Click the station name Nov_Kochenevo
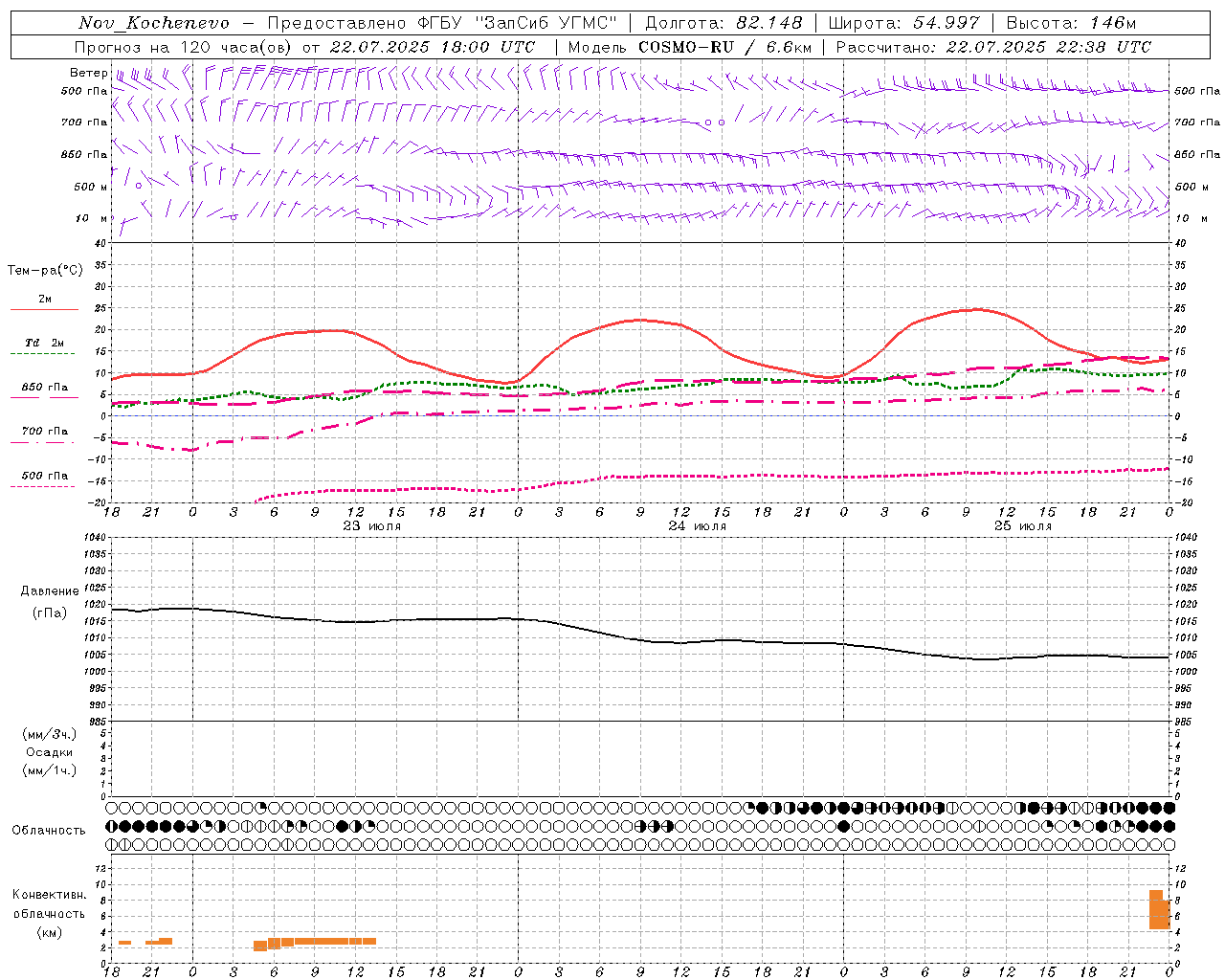Screen dimensions: 1225x980 (x=154, y=23)
